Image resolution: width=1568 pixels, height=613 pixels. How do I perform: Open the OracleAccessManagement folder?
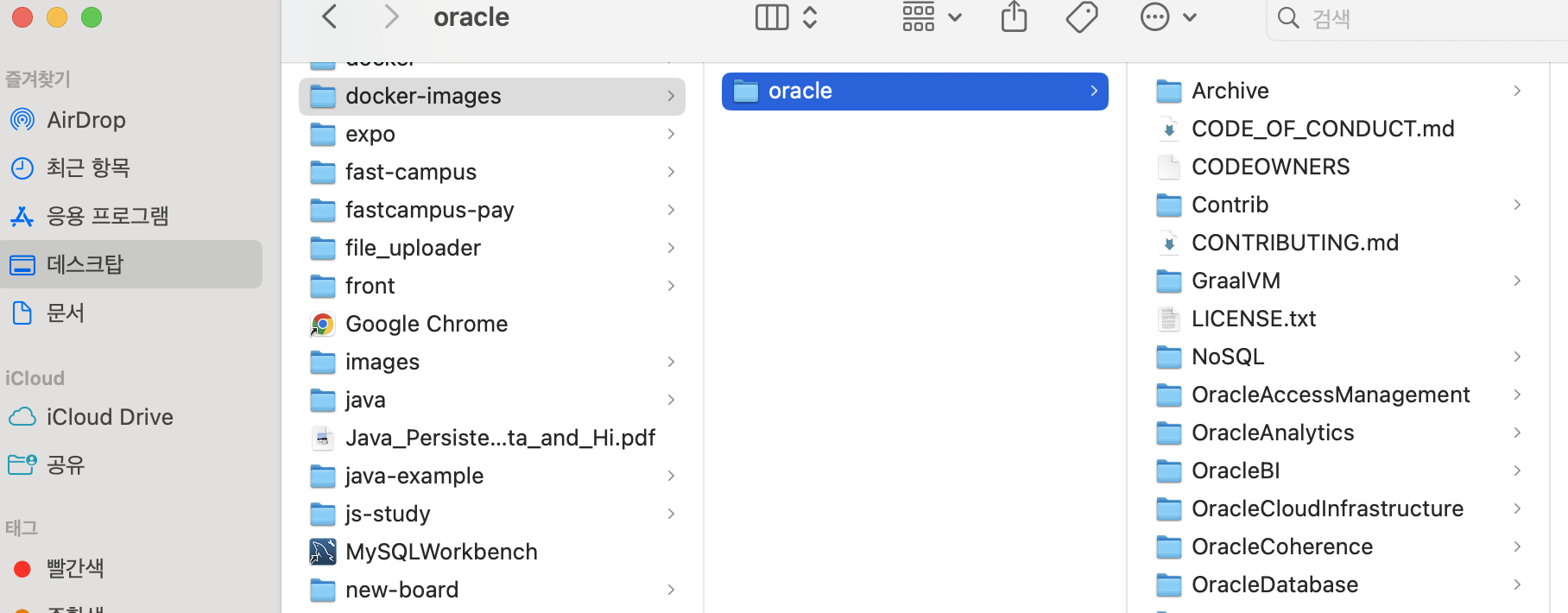1339,395
